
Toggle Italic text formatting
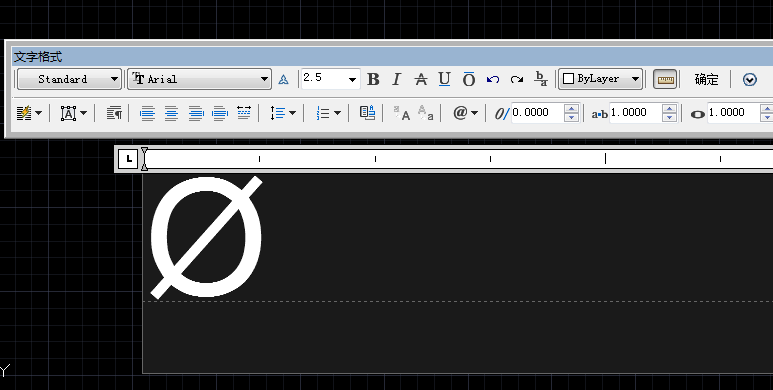(396, 79)
